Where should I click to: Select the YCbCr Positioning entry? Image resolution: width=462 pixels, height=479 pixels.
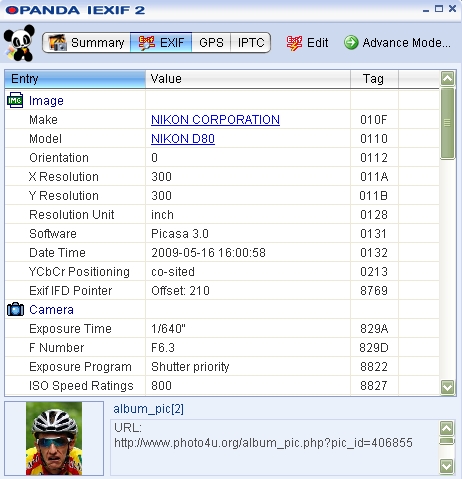point(79,272)
